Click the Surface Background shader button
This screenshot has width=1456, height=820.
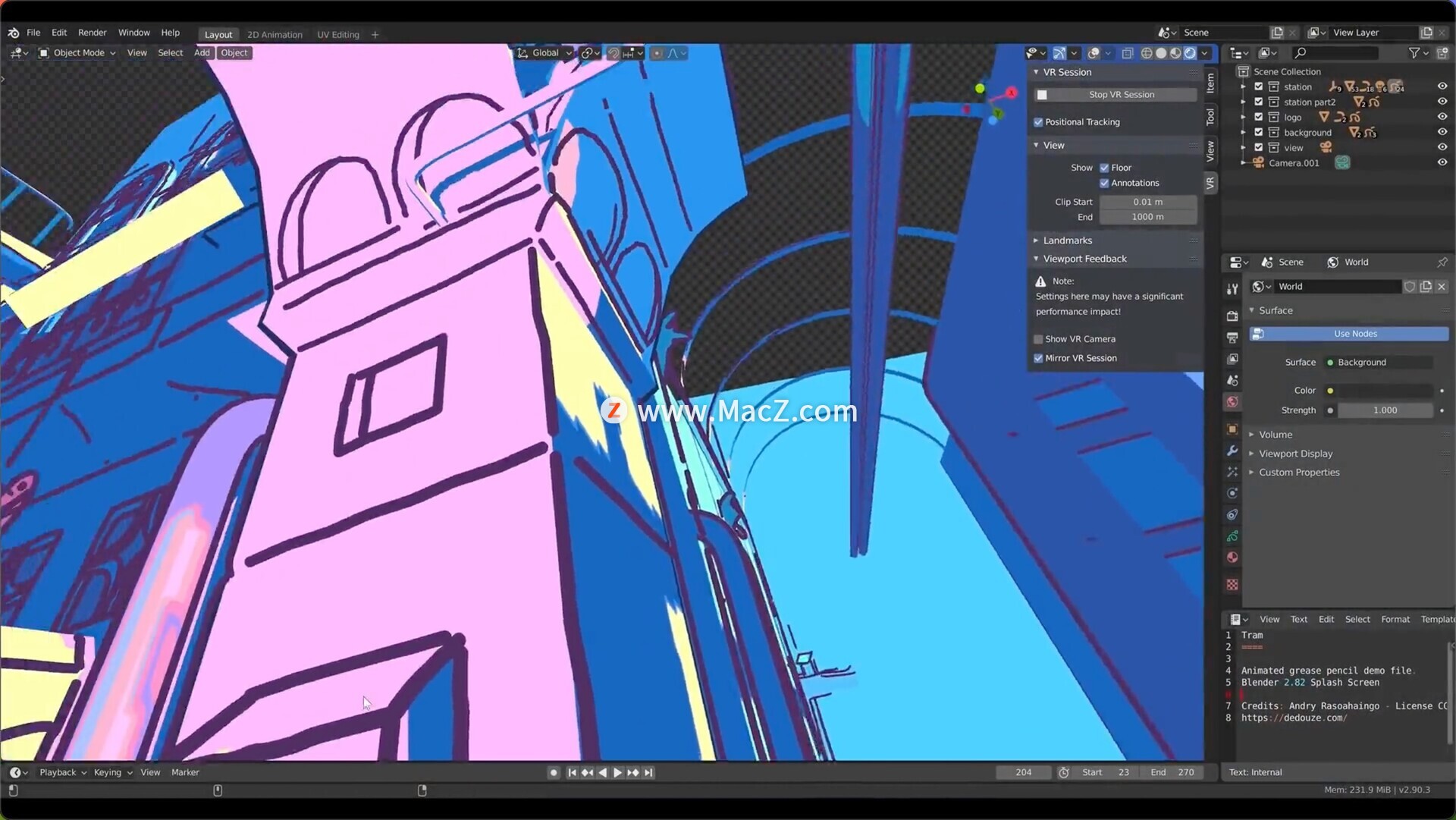[1379, 363]
